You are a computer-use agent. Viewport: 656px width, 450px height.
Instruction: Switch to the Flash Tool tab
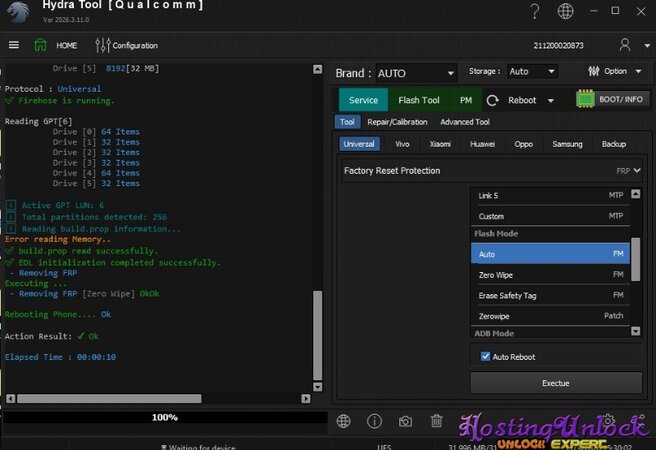pyautogui.click(x=418, y=100)
